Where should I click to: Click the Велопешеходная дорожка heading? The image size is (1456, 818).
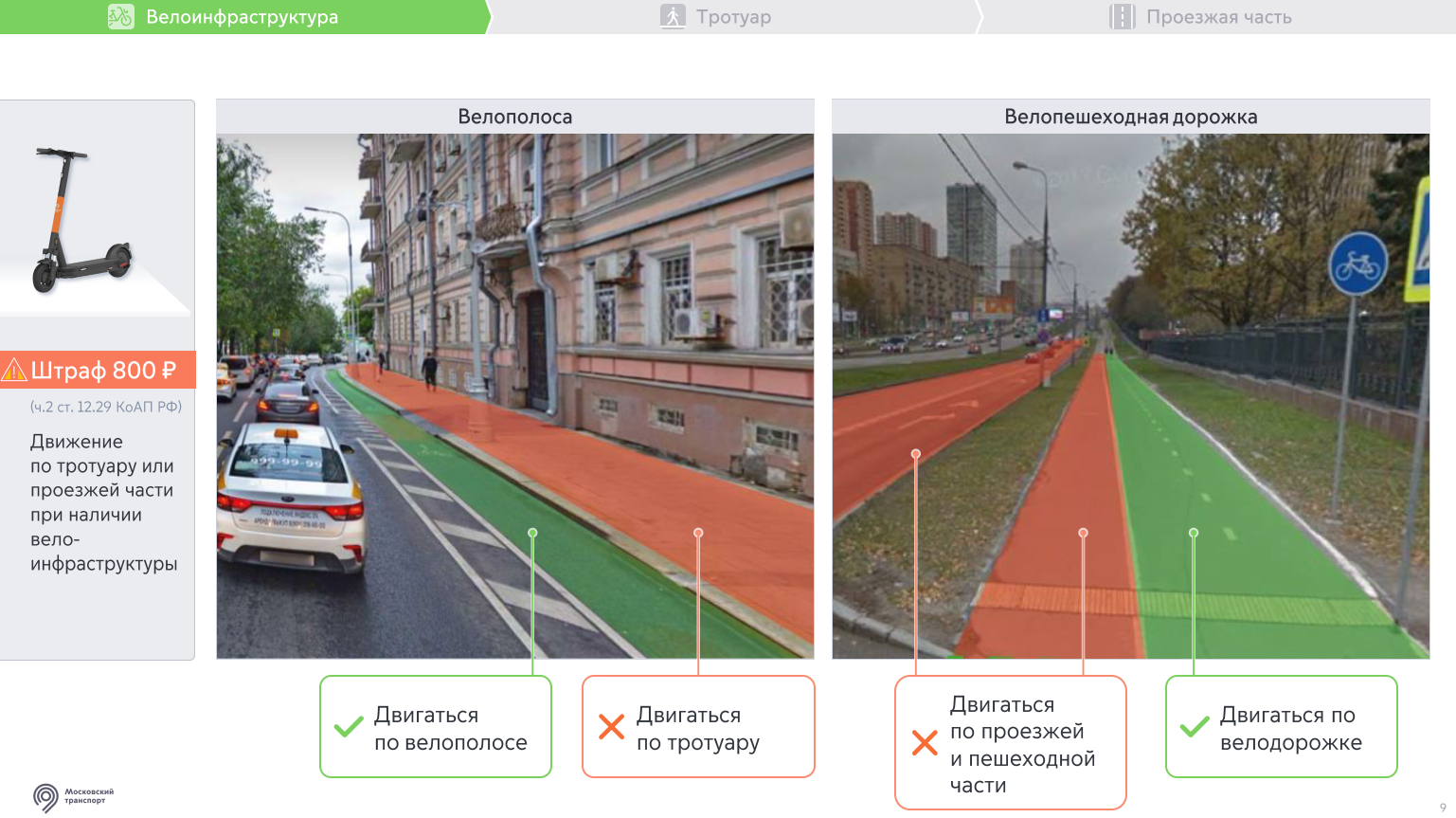(x=1131, y=117)
